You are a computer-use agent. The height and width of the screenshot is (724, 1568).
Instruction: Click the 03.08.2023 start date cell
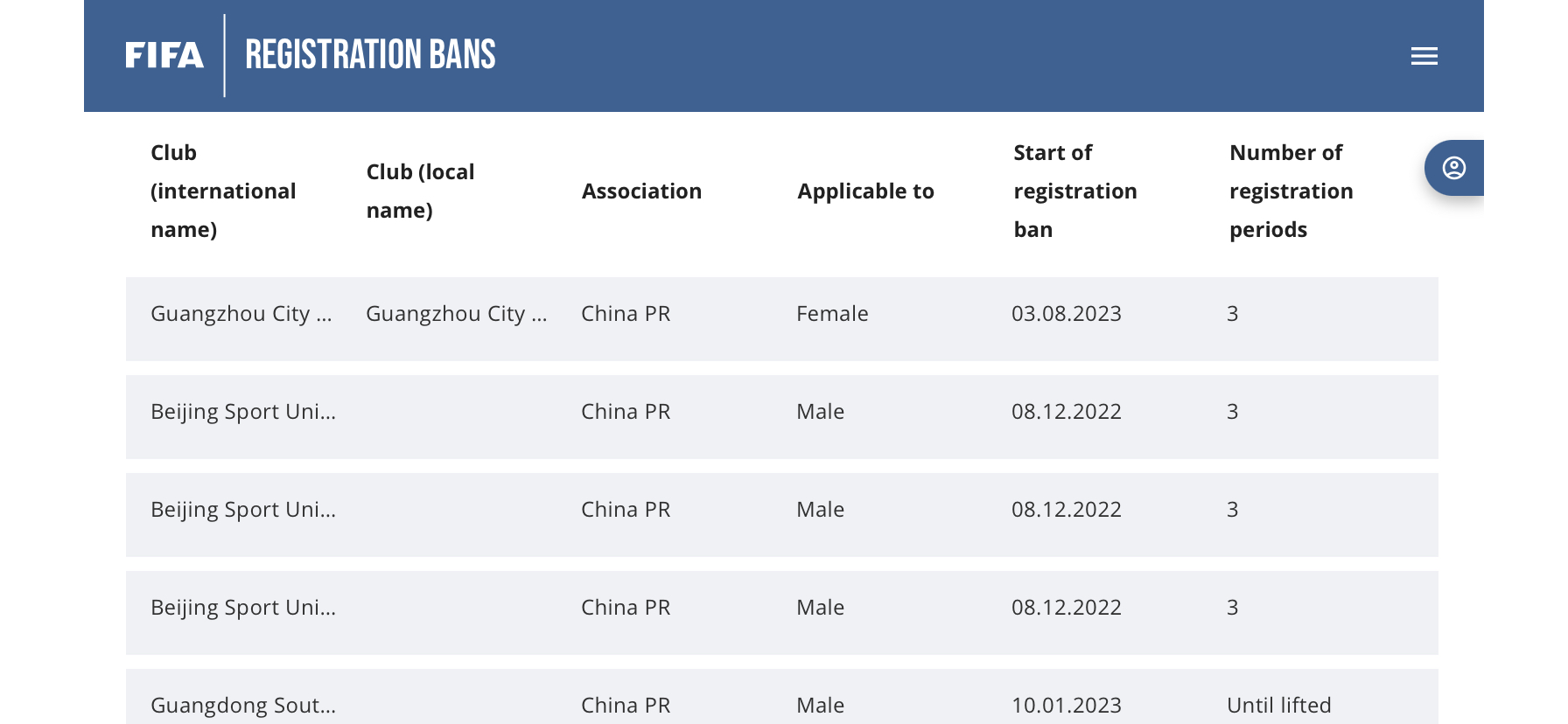point(1067,313)
